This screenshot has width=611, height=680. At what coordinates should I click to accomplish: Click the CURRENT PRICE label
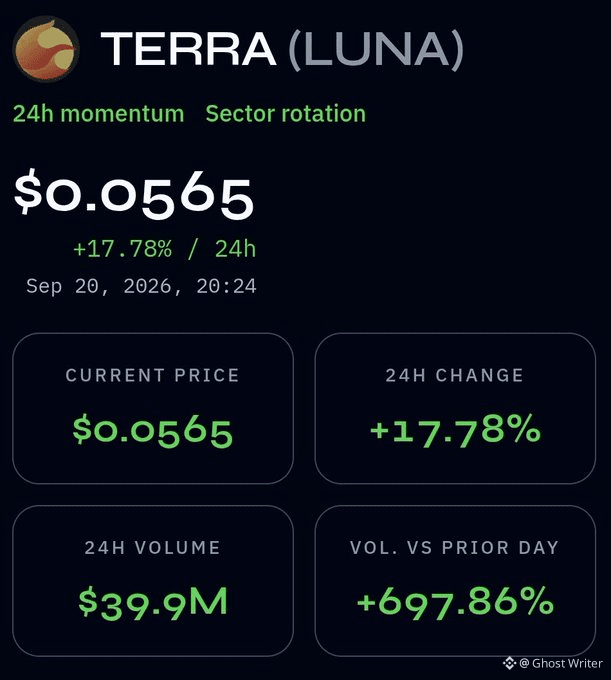click(153, 376)
